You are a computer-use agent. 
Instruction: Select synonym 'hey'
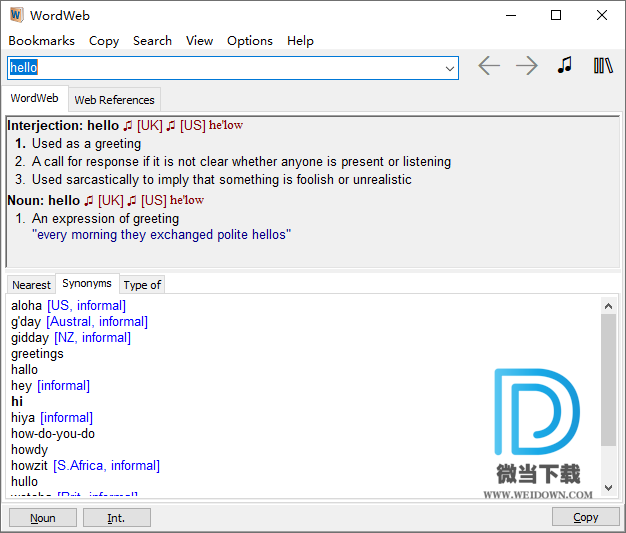tap(21, 386)
